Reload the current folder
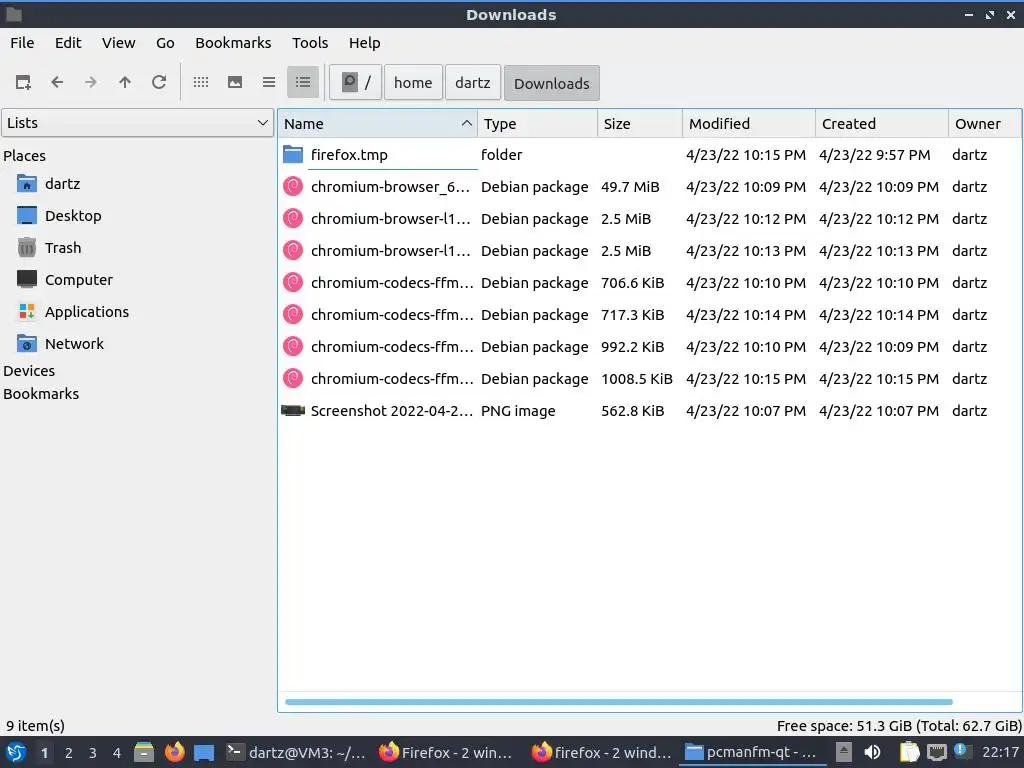 (159, 82)
